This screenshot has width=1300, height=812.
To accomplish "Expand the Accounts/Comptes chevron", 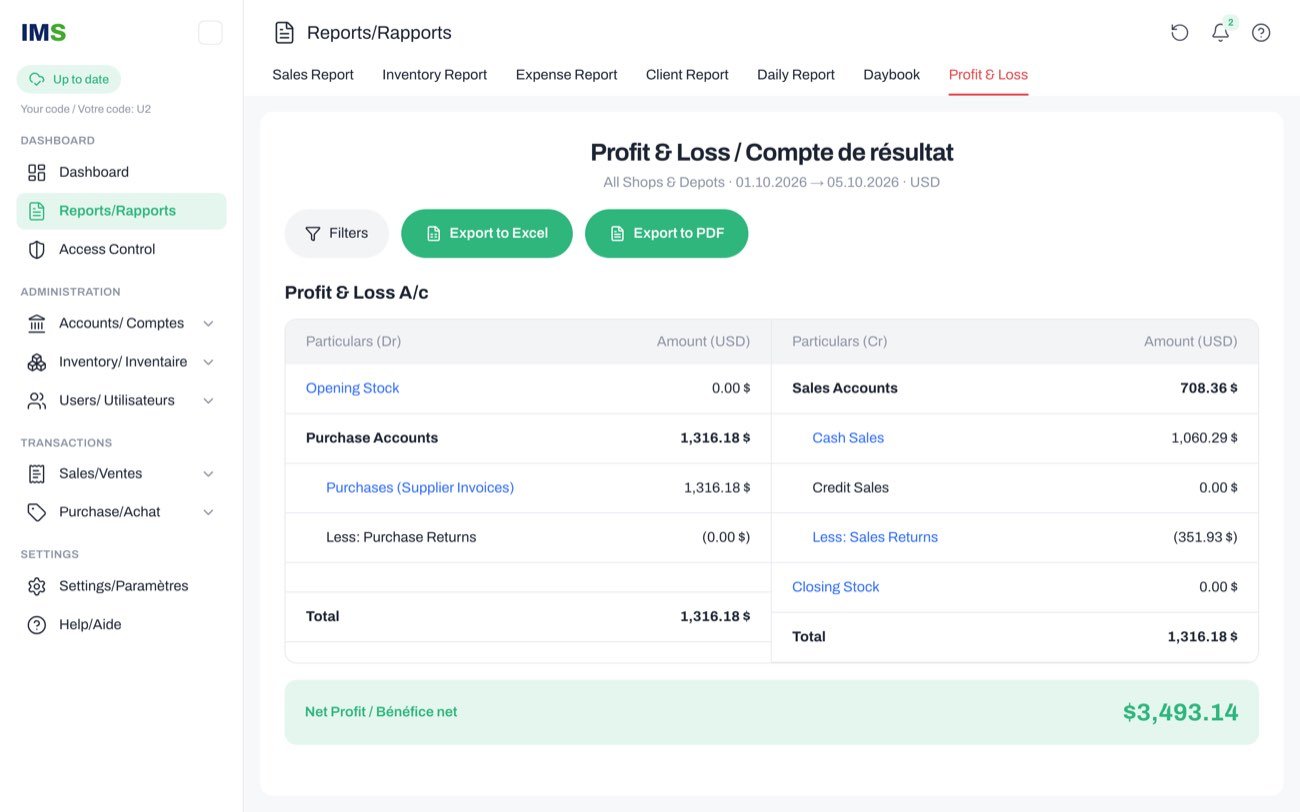I will click(208, 323).
